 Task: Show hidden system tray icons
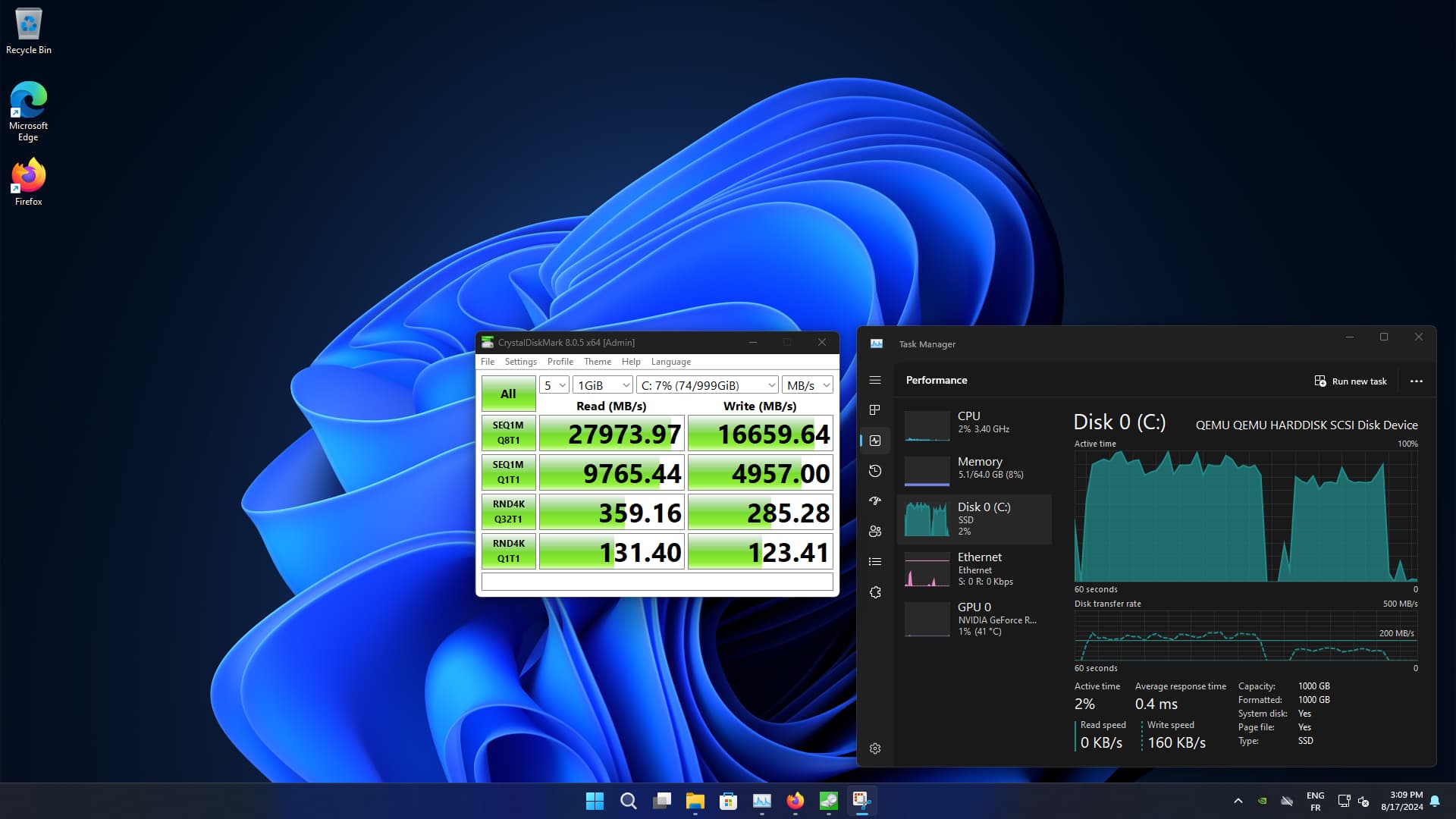coord(1238,801)
